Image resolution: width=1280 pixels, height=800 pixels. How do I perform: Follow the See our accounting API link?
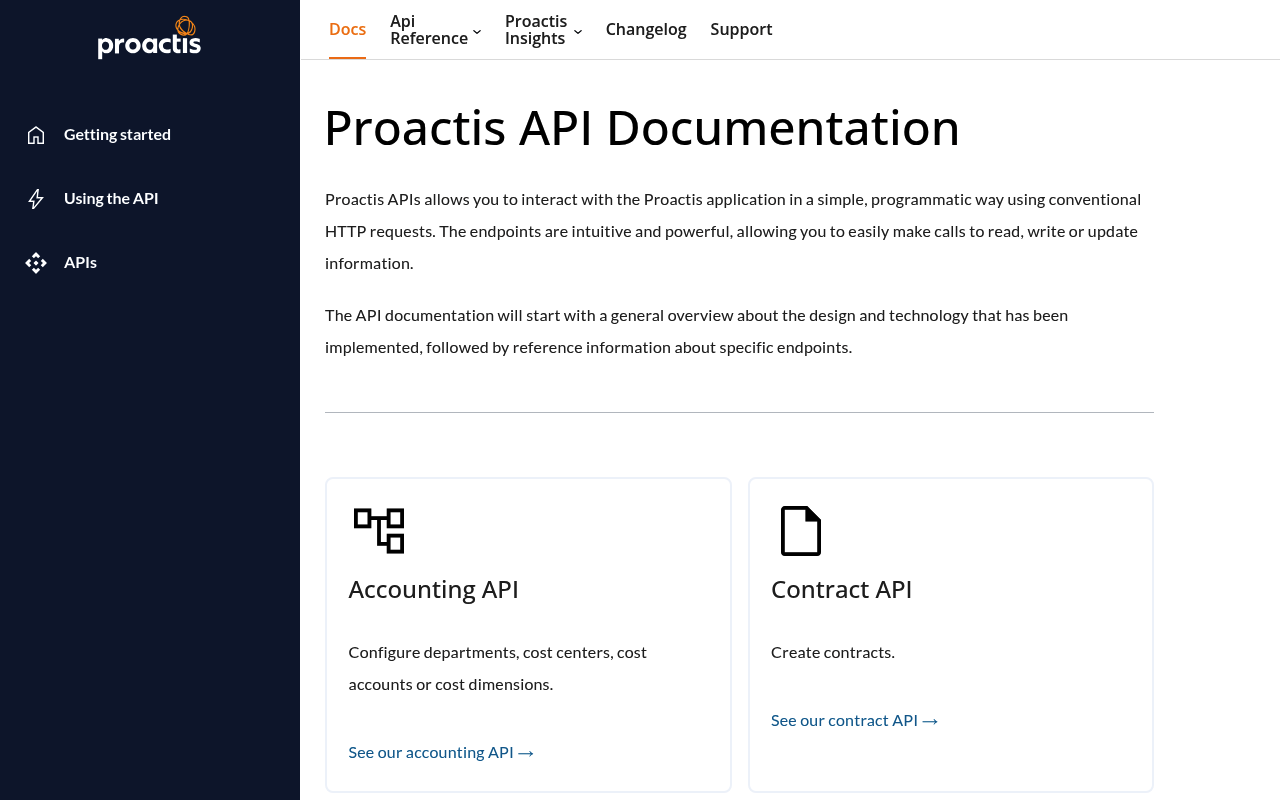[x=441, y=752]
